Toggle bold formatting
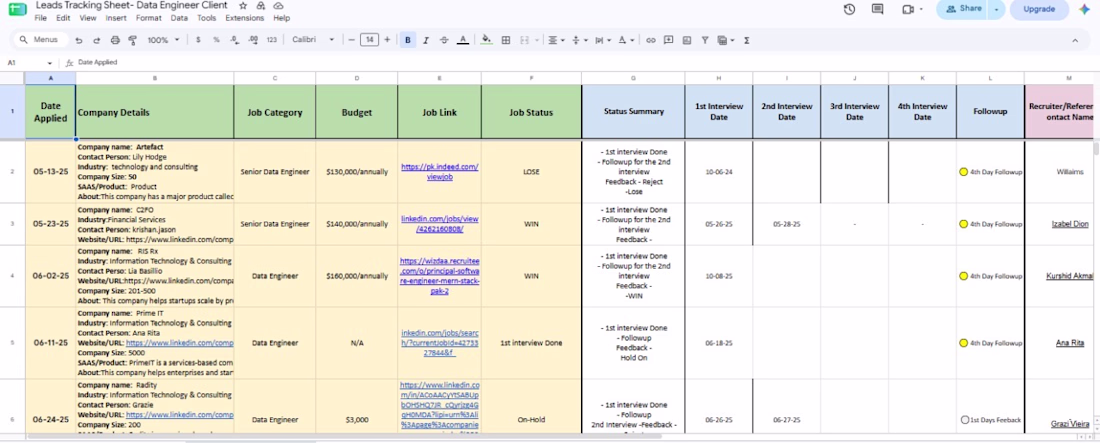 coord(408,40)
